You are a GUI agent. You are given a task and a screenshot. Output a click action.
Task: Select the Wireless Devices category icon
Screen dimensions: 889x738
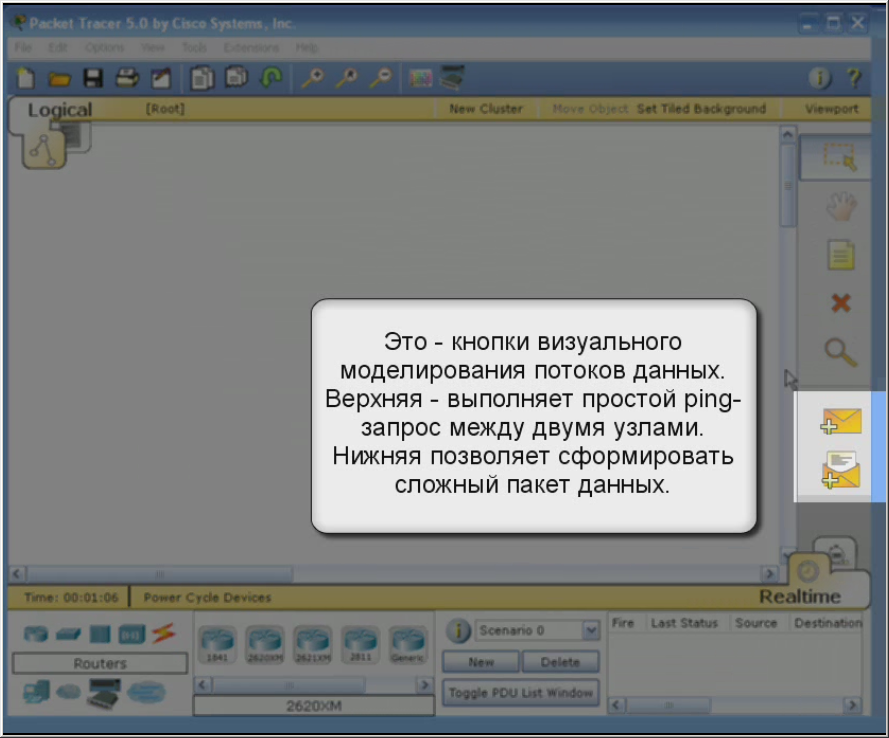132,634
